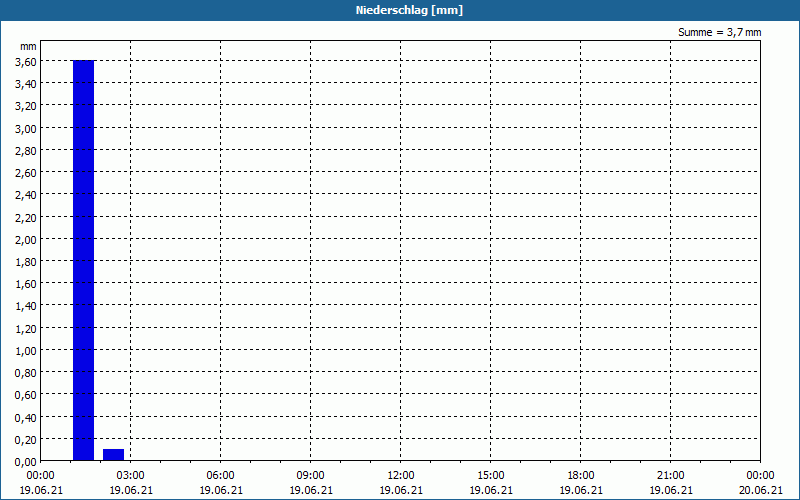This screenshot has width=800, height=500.
Task: Click the tall 3,60 mm precipitation bar
Action: point(84,260)
